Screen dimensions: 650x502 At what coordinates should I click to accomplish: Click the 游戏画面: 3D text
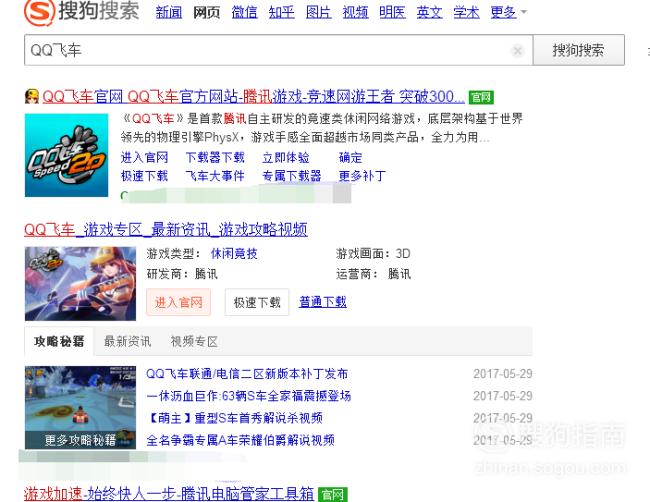click(373, 254)
